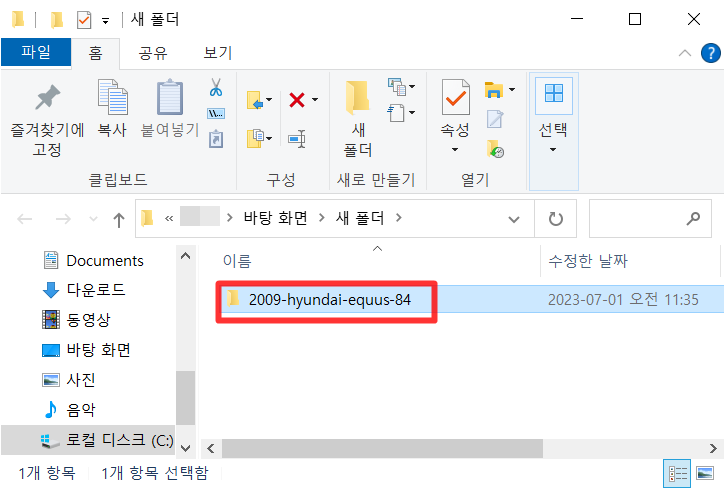This screenshot has width=725, height=489.
Task: Go back with the left arrow
Action: pyautogui.click(x=25, y=219)
